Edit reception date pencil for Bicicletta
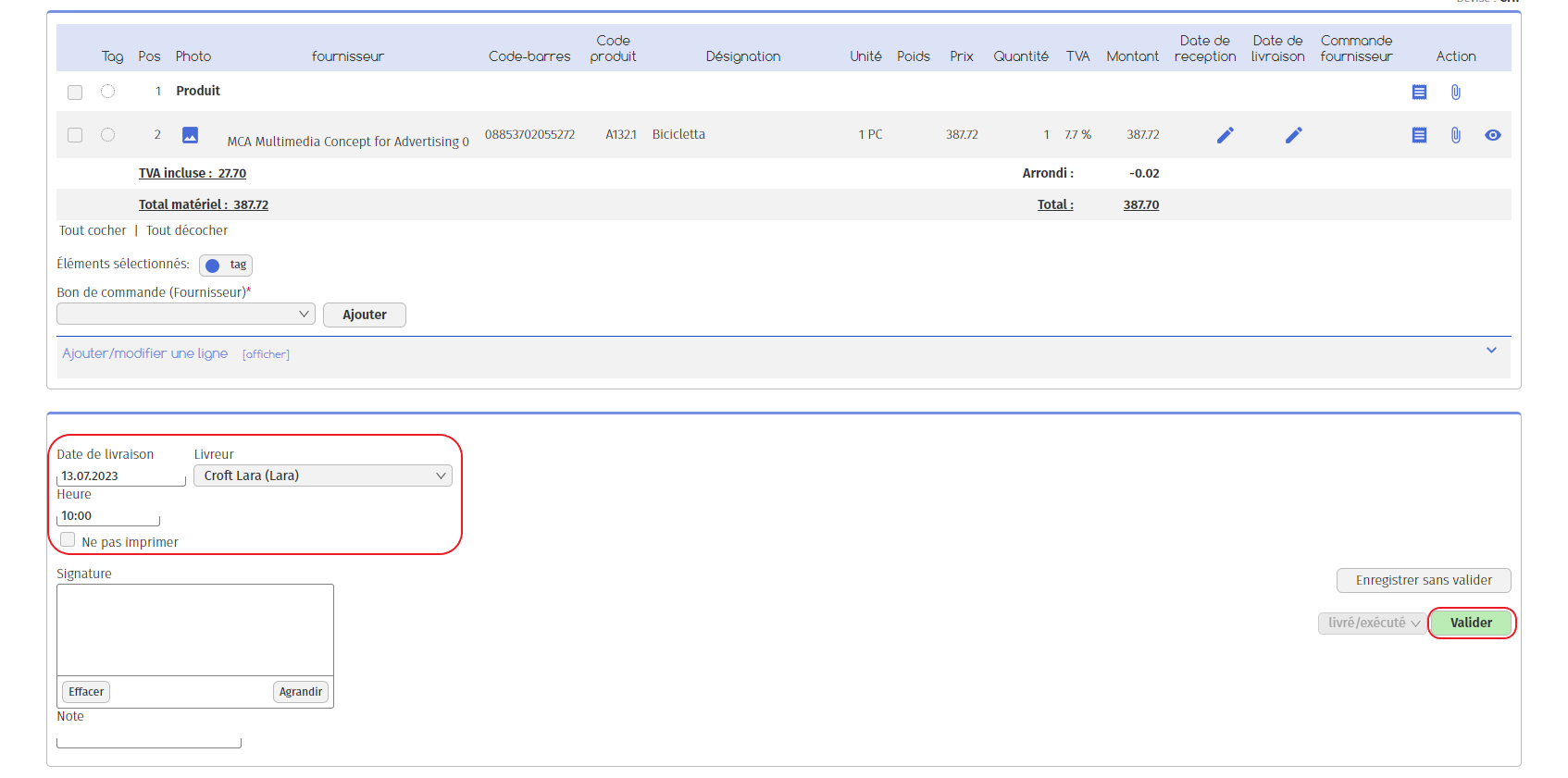 coord(1225,135)
